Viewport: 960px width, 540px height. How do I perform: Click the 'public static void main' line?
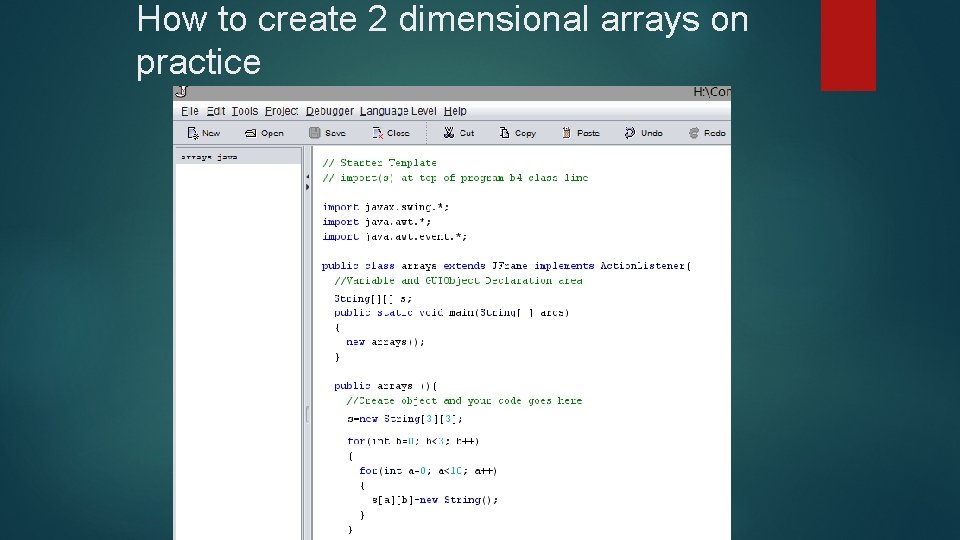click(451, 313)
